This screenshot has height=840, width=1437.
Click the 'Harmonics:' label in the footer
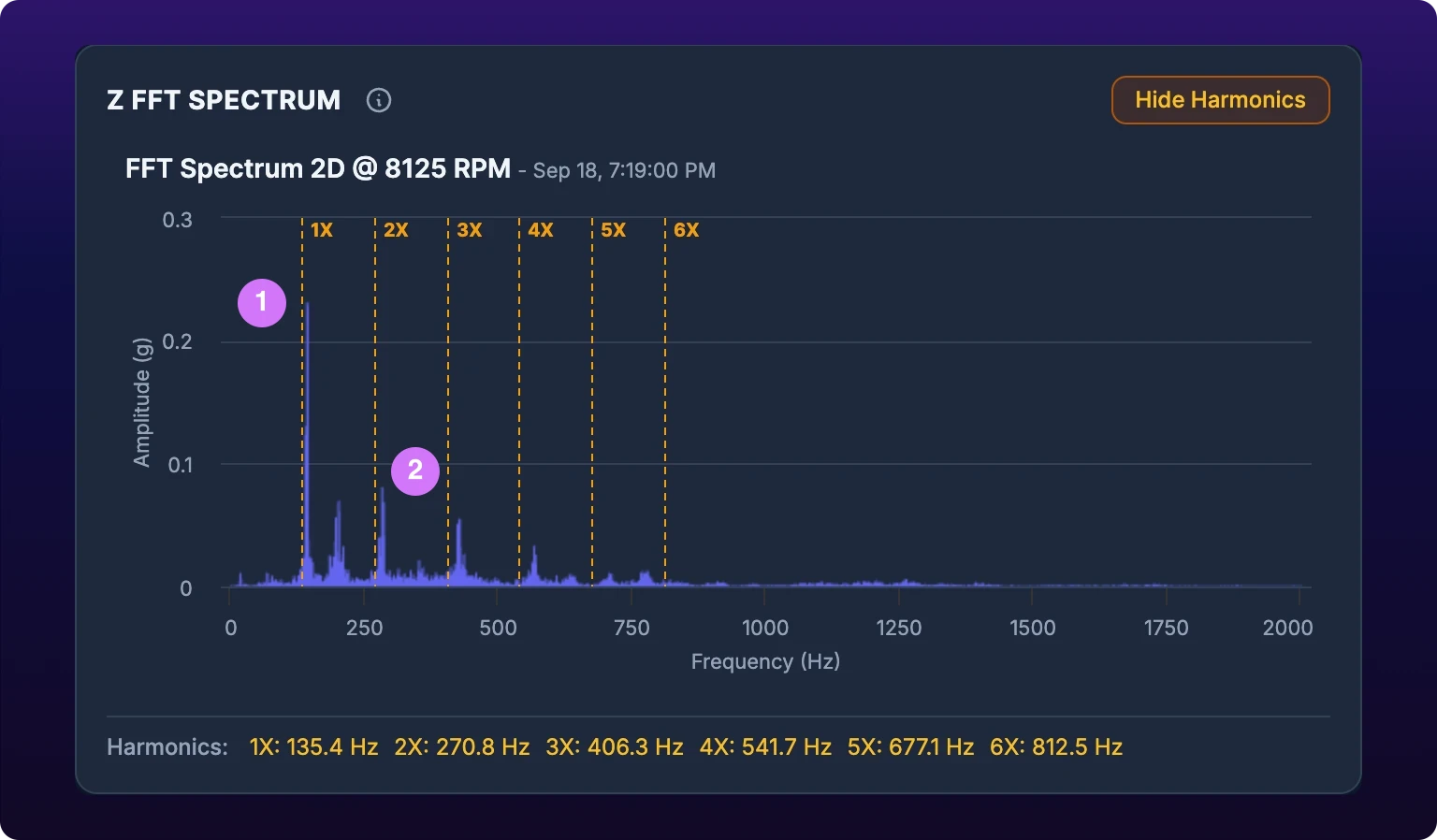click(x=167, y=747)
